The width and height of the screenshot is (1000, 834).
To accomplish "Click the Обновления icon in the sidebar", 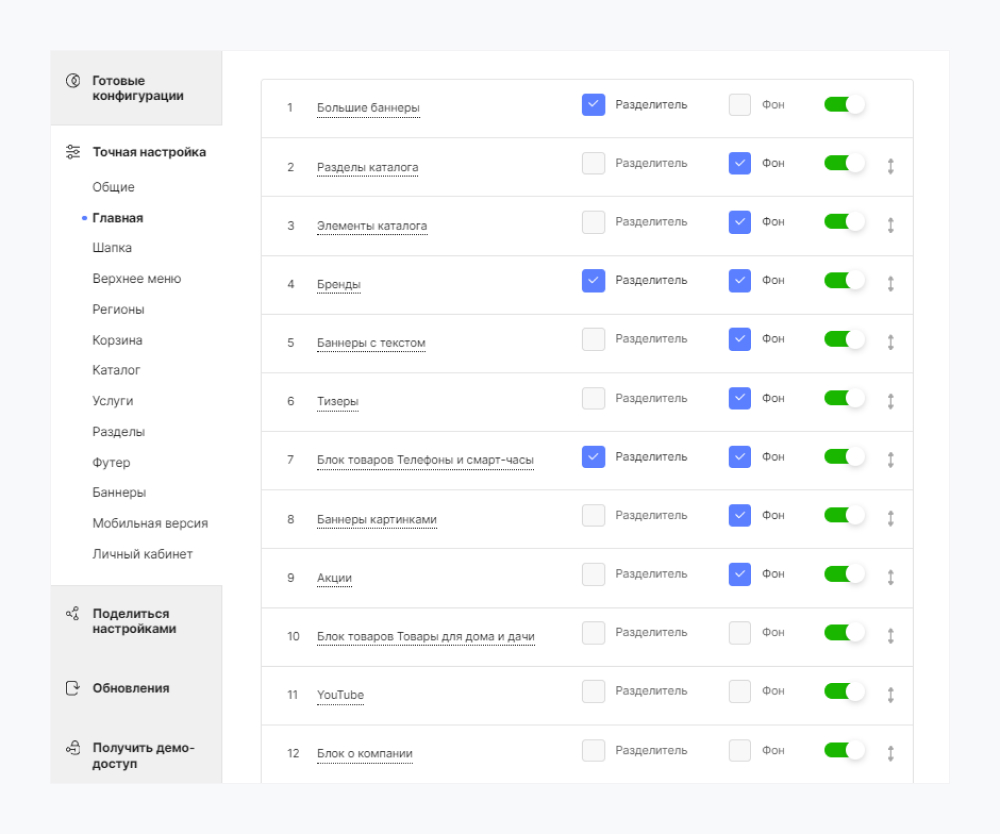I will [73, 688].
